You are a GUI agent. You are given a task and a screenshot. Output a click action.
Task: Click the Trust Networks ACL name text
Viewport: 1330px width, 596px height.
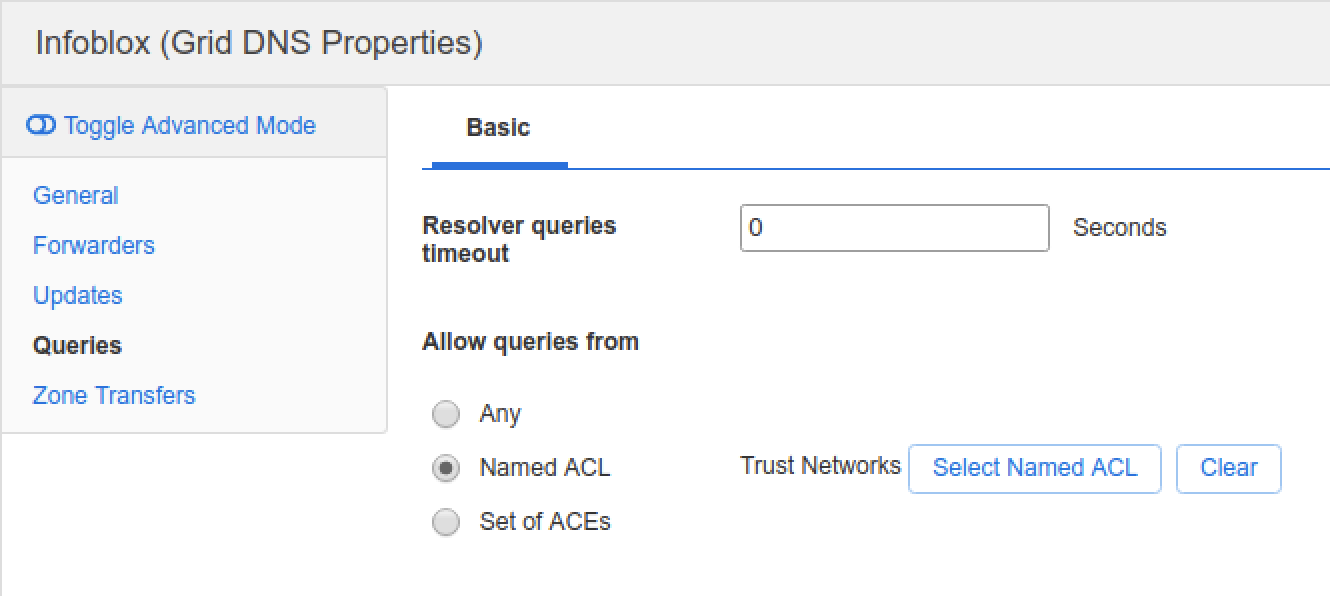coord(820,466)
